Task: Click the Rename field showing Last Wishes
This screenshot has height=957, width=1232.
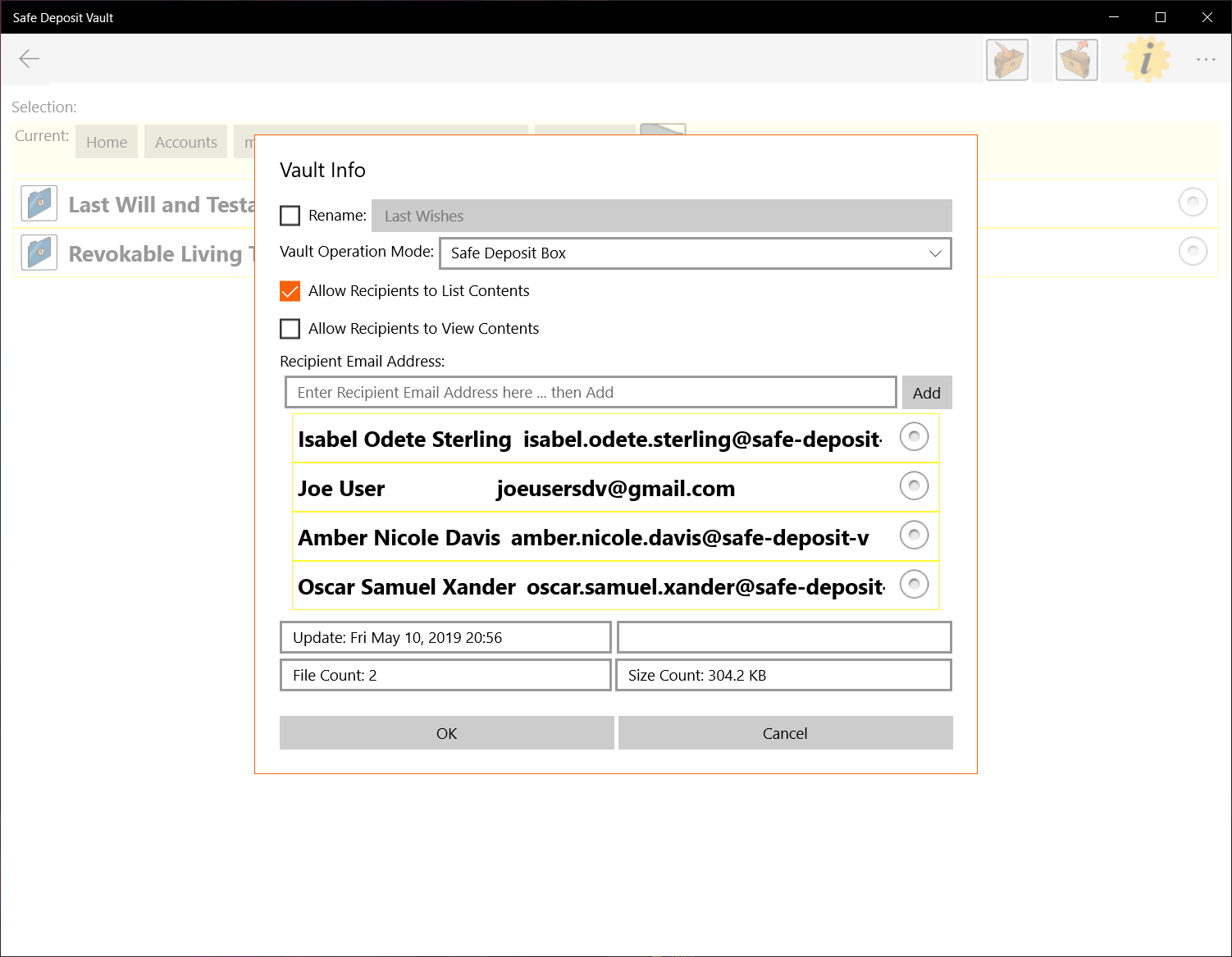Action: tap(662, 216)
